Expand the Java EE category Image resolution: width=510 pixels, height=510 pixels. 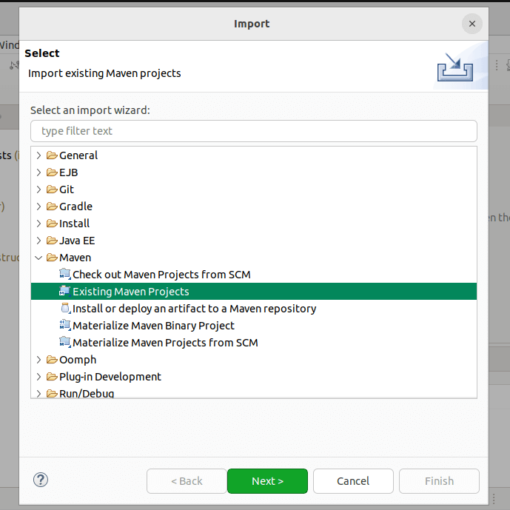pyautogui.click(x=39, y=240)
